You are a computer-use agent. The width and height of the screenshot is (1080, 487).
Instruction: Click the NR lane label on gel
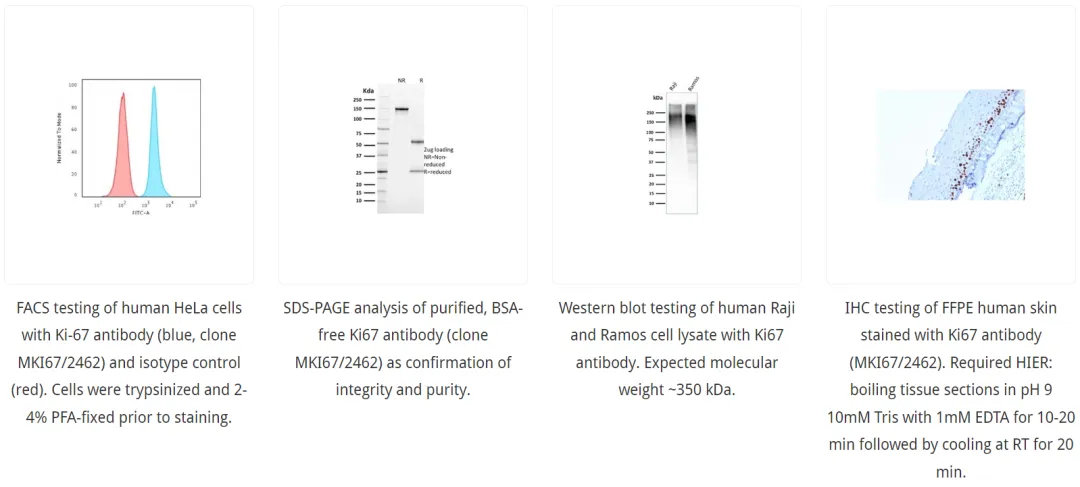coord(401,80)
